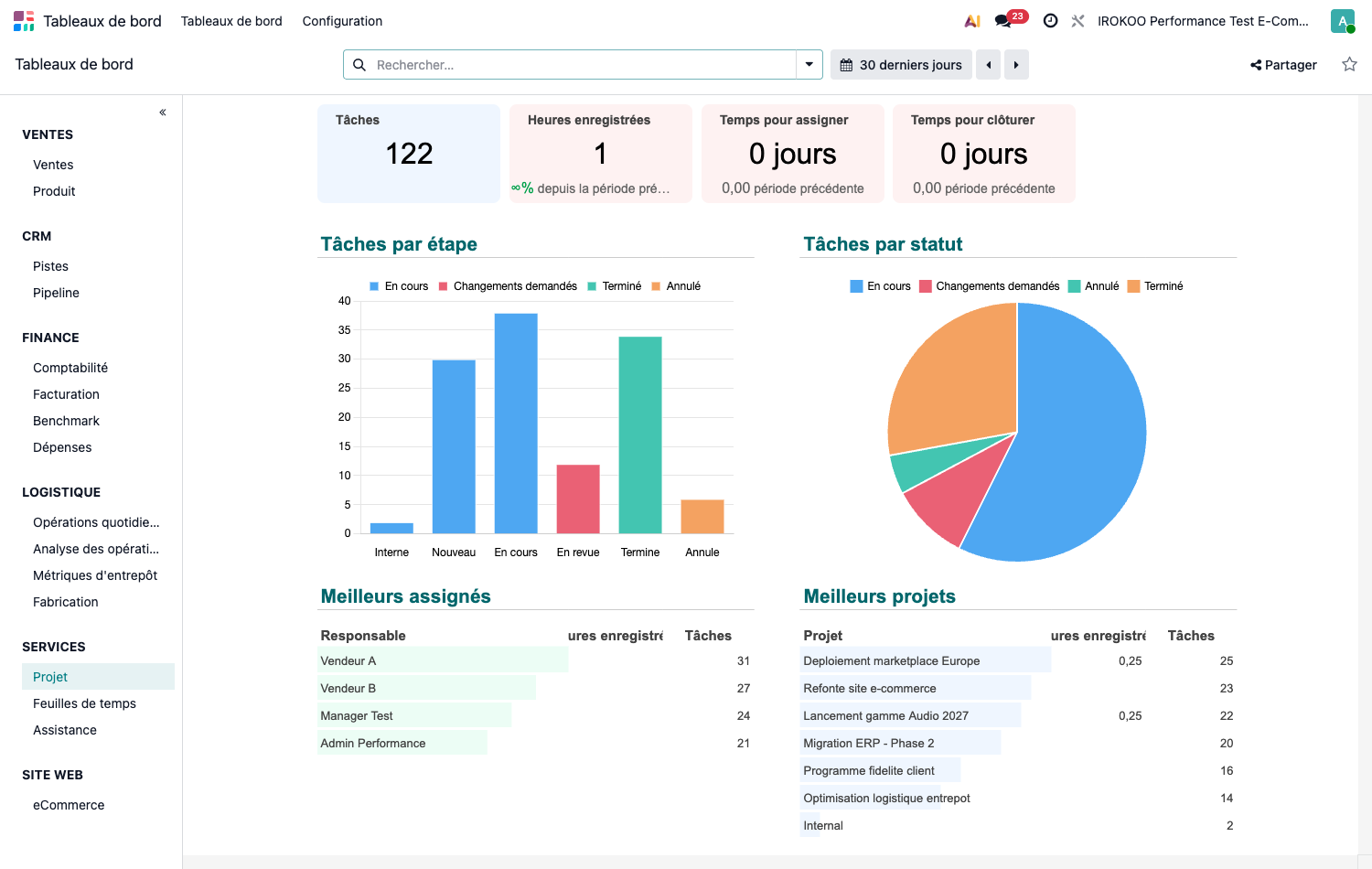Screen dimensions: 1372x869
Task: Toggle Terminé legend in bar chart
Action: tap(614, 286)
